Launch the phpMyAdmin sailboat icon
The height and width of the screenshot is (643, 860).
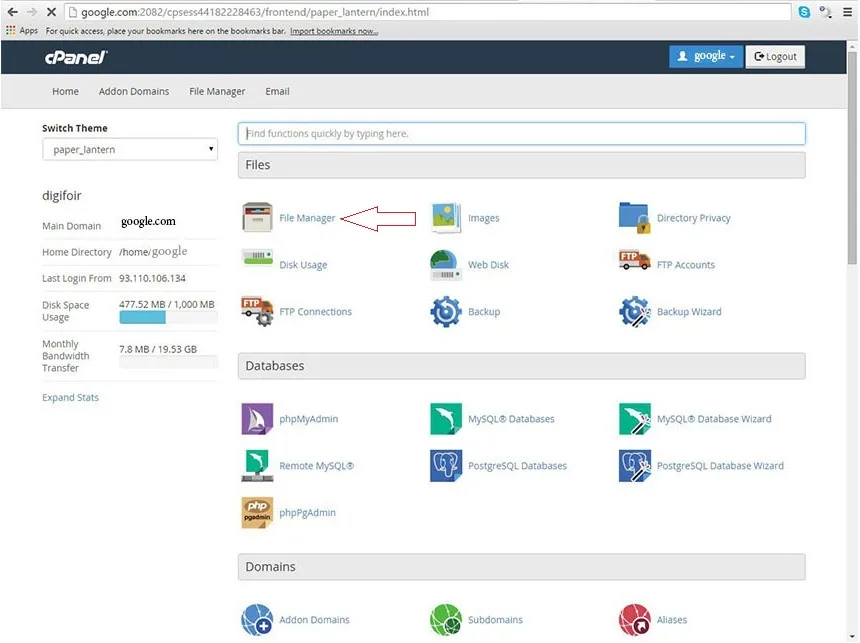click(x=257, y=419)
